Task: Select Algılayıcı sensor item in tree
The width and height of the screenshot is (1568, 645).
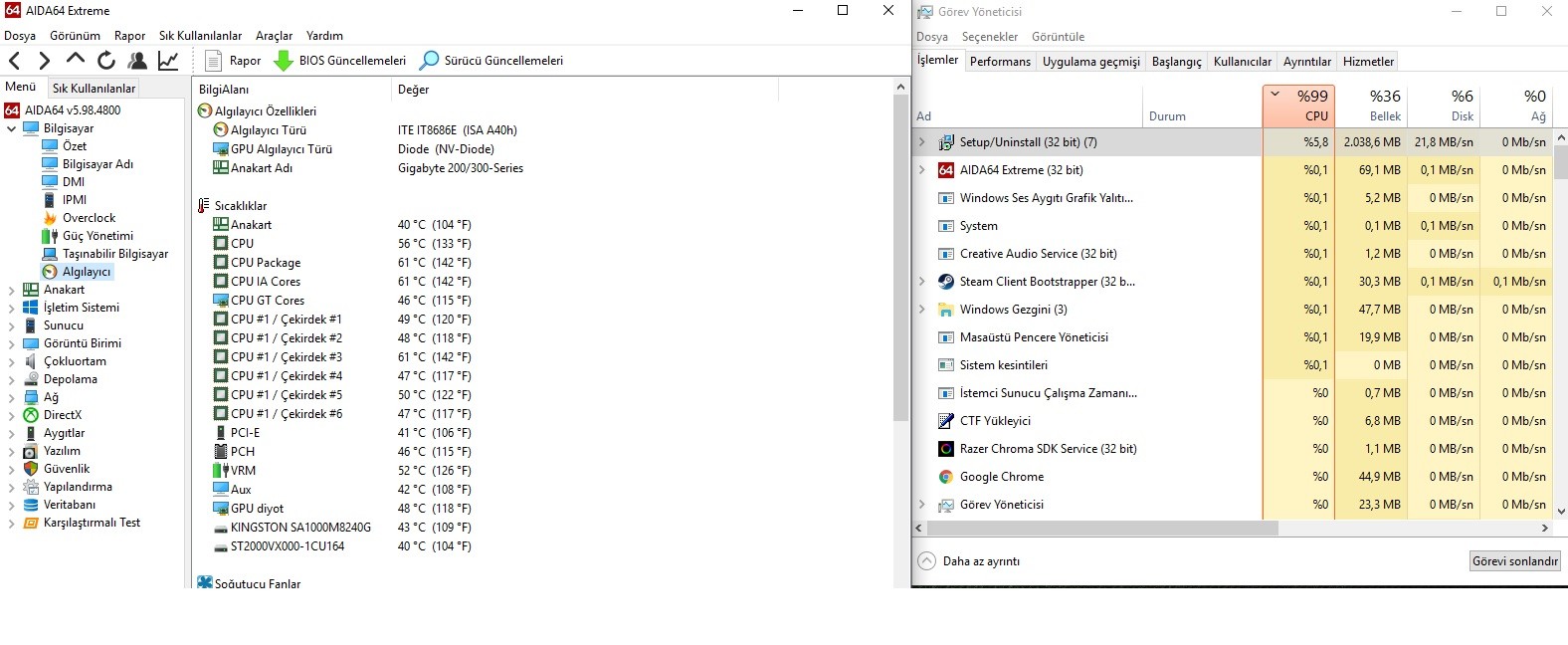Action: pyautogui.click(x=78, y=272)
